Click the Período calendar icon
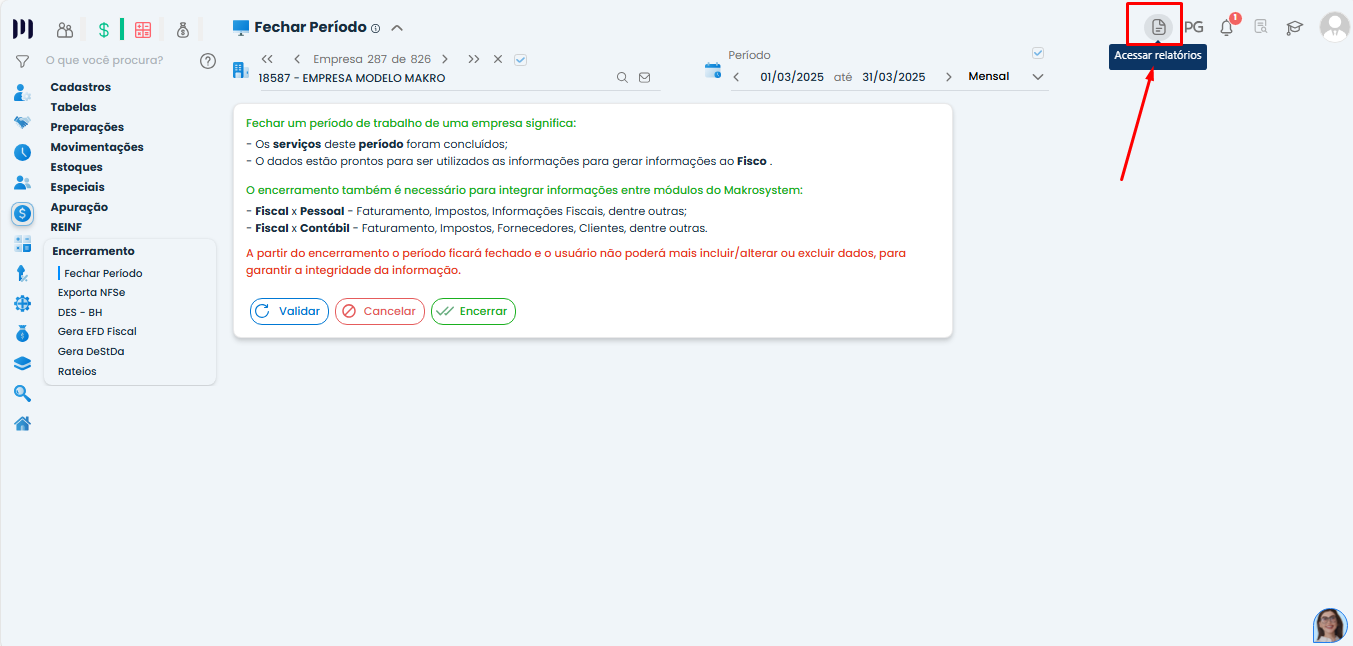Image resolution: width=1353 pixels, height=646 pixels. (713, 69)
